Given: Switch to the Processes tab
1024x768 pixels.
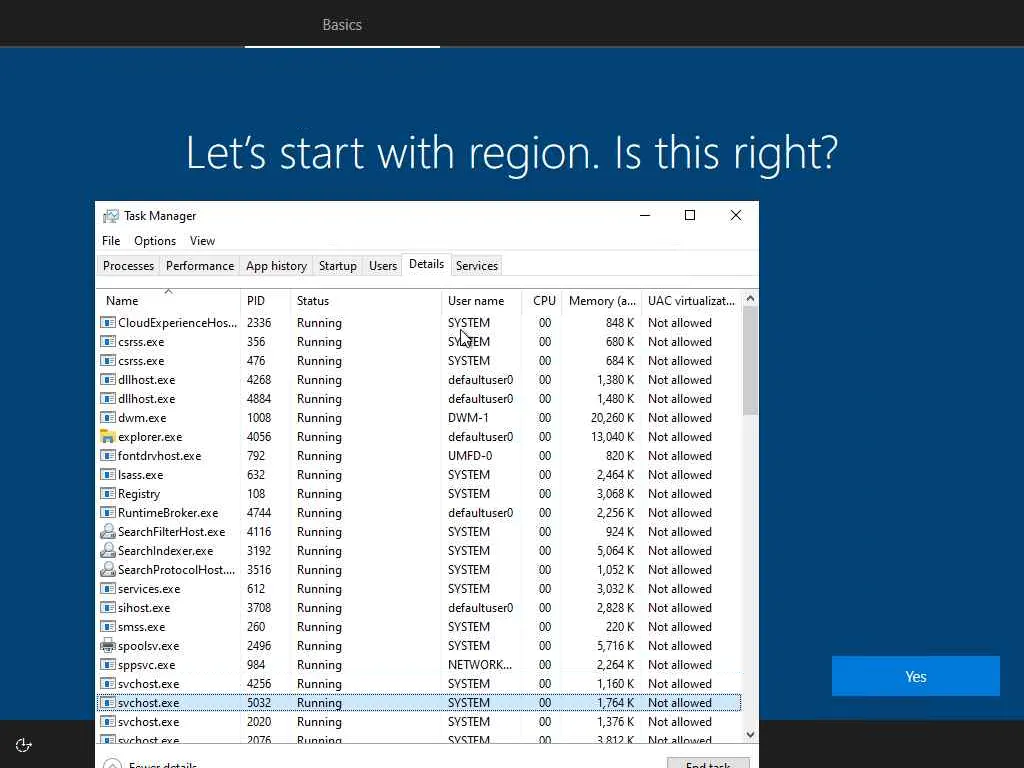Looking at the screenshot, I should coord(129,266).
